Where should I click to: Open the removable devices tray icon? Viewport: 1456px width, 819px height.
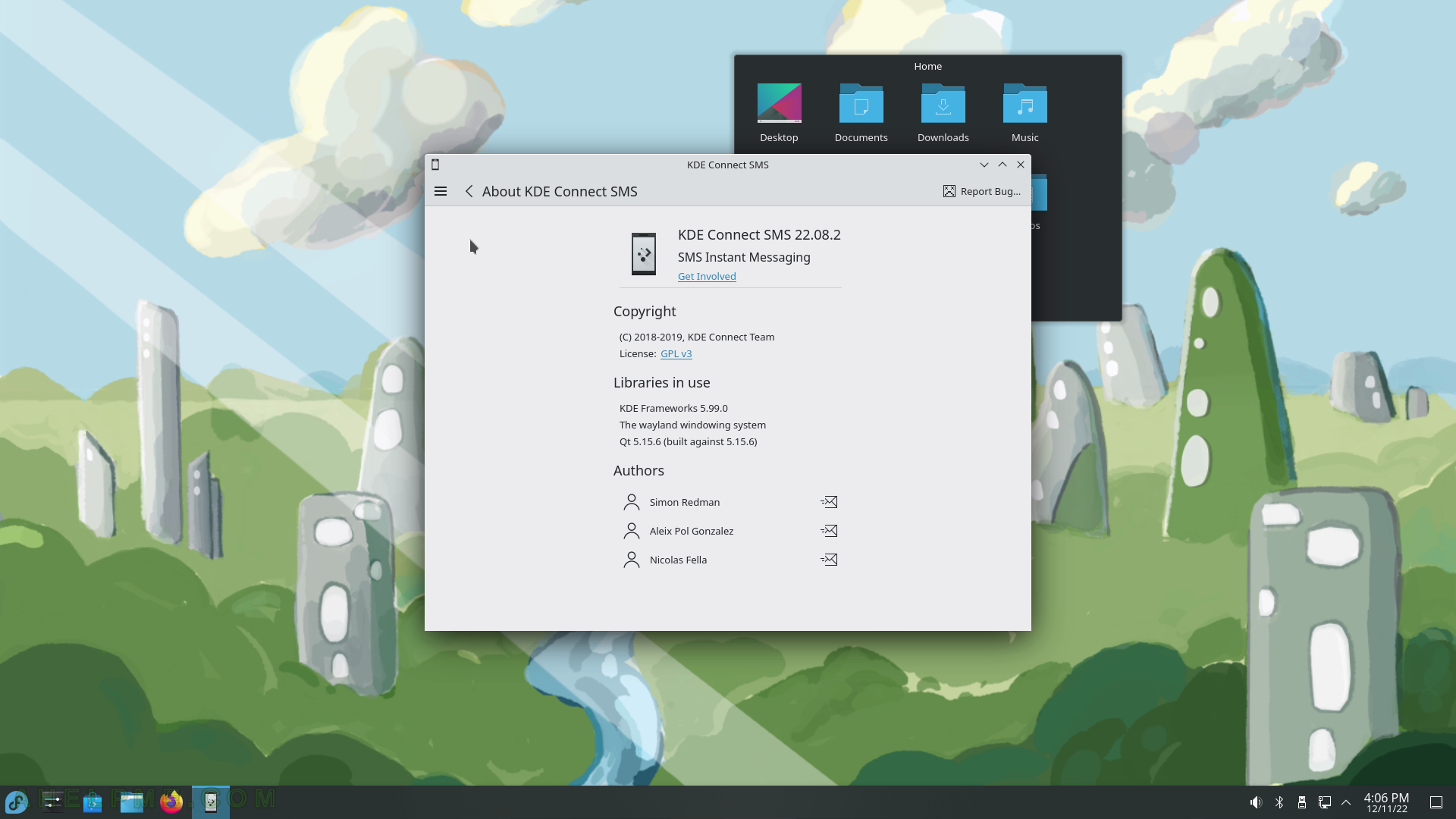[1302, 802]
